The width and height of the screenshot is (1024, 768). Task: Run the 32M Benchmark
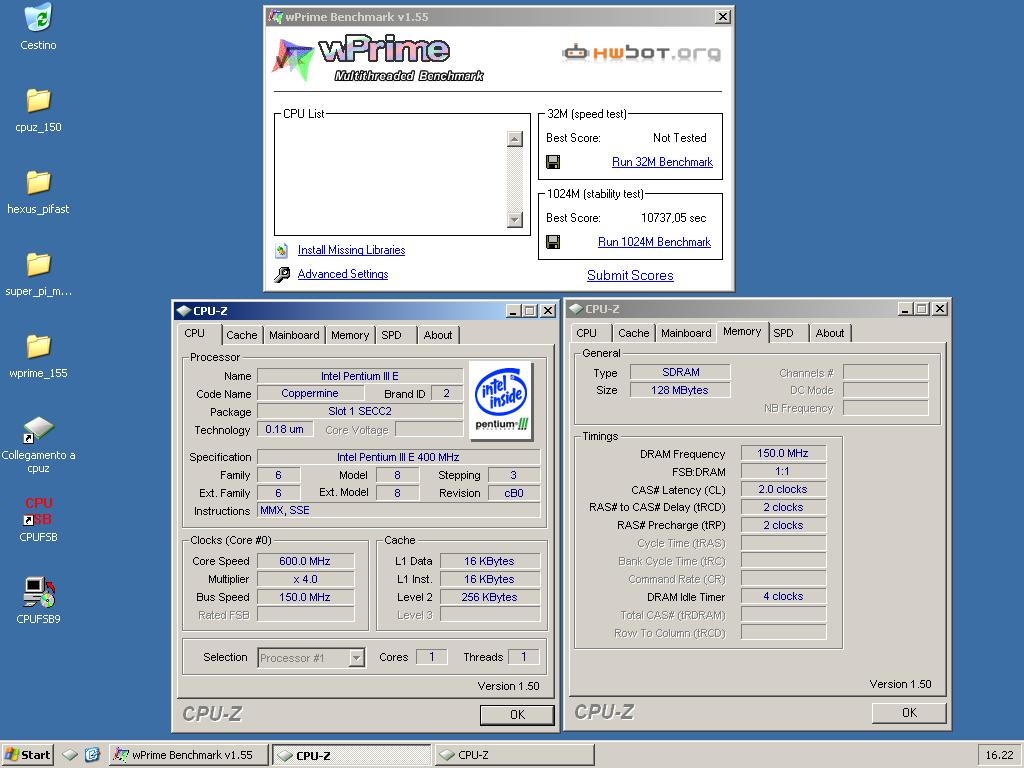click(662, 162)
